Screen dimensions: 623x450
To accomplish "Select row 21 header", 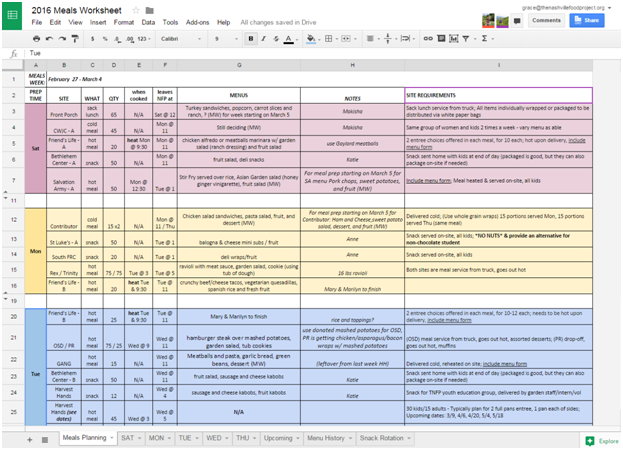I will point(13,338).
